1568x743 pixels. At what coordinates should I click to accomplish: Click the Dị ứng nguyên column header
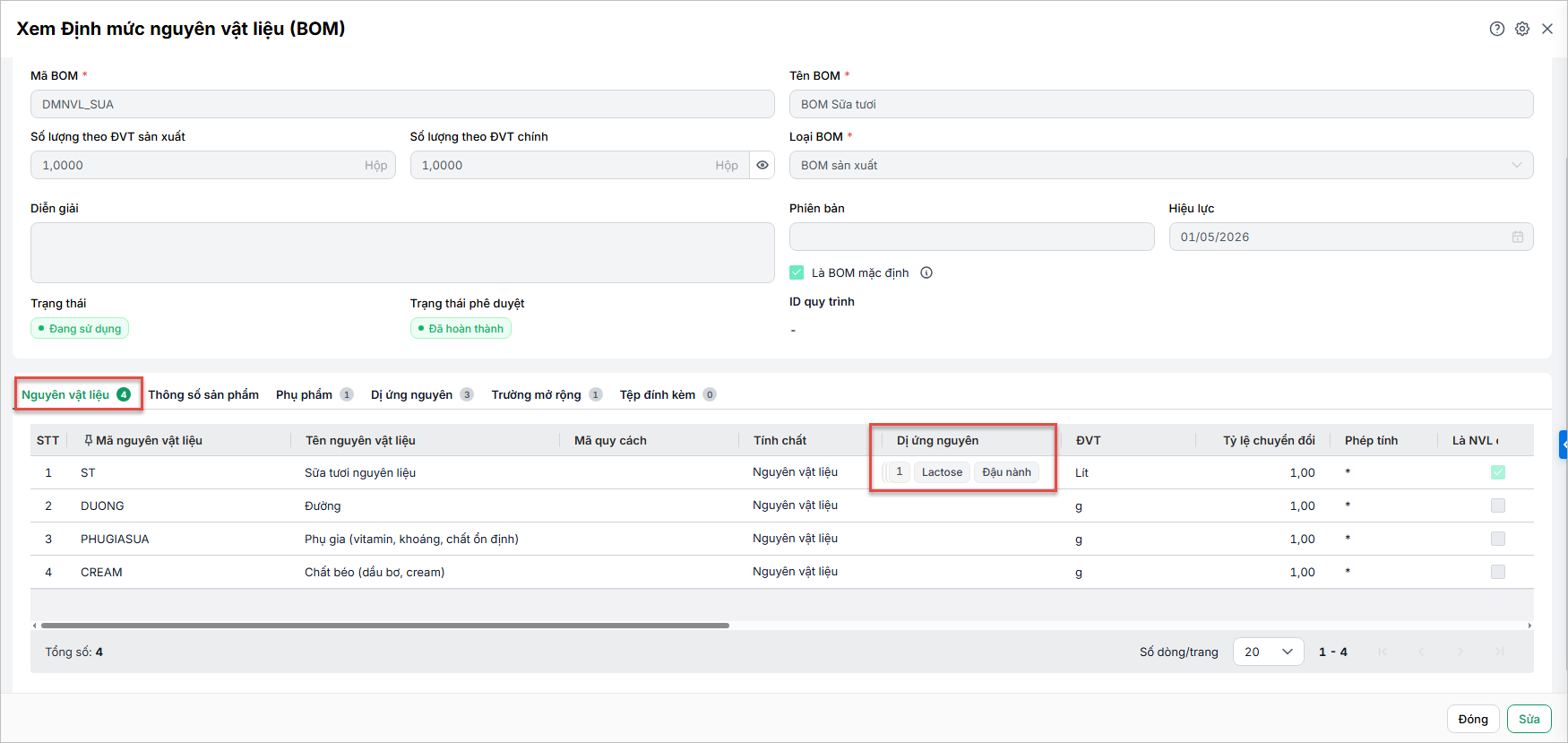click(x=973, y=440)
